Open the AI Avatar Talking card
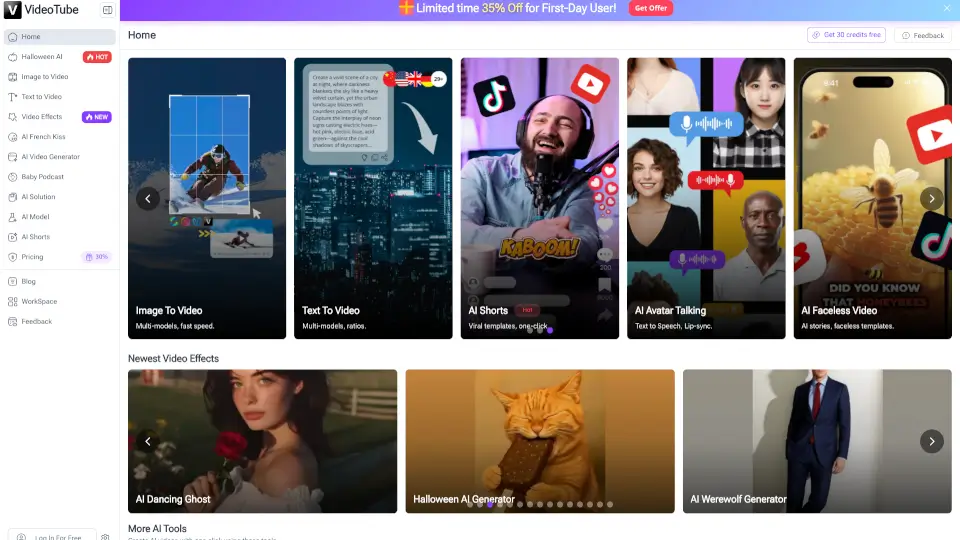 tap(706, 198)
